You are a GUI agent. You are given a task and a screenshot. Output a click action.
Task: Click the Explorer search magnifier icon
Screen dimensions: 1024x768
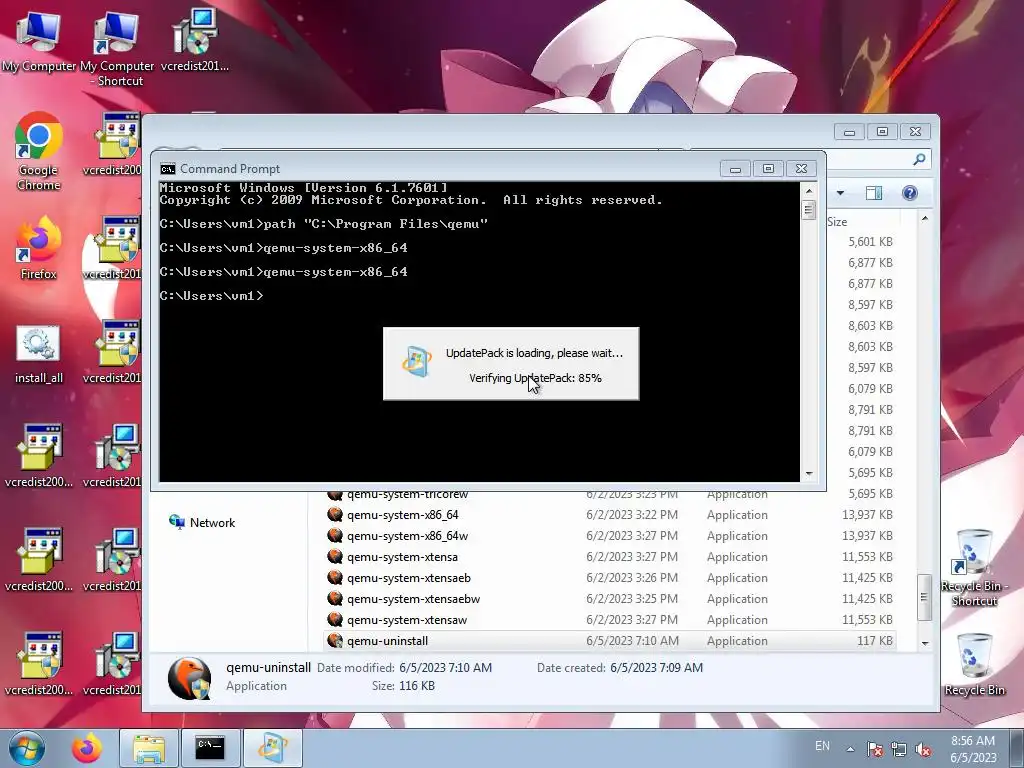tap(919, 159)
